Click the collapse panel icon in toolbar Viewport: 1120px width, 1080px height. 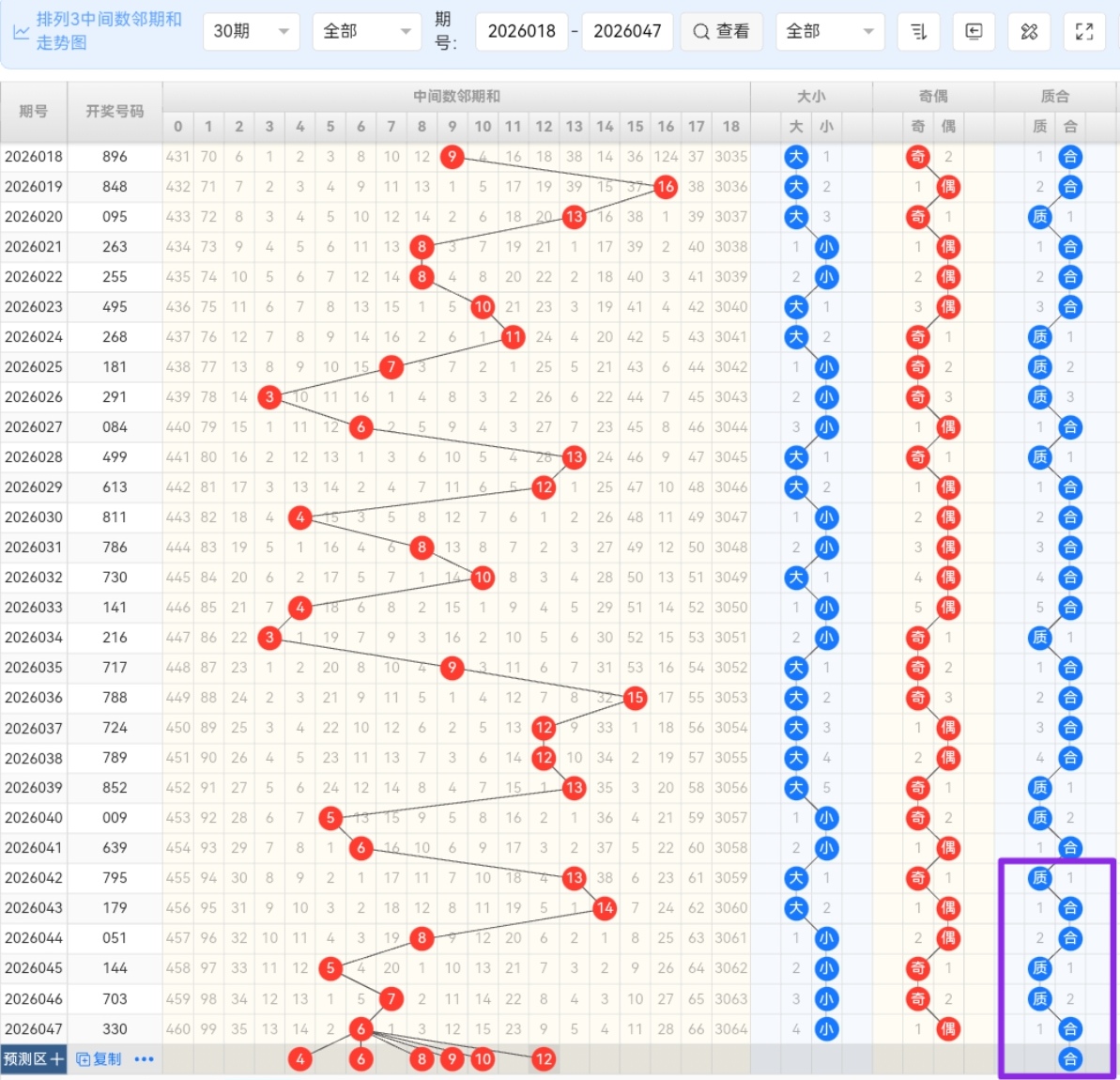pyautogui.click(x=974, y=32)
